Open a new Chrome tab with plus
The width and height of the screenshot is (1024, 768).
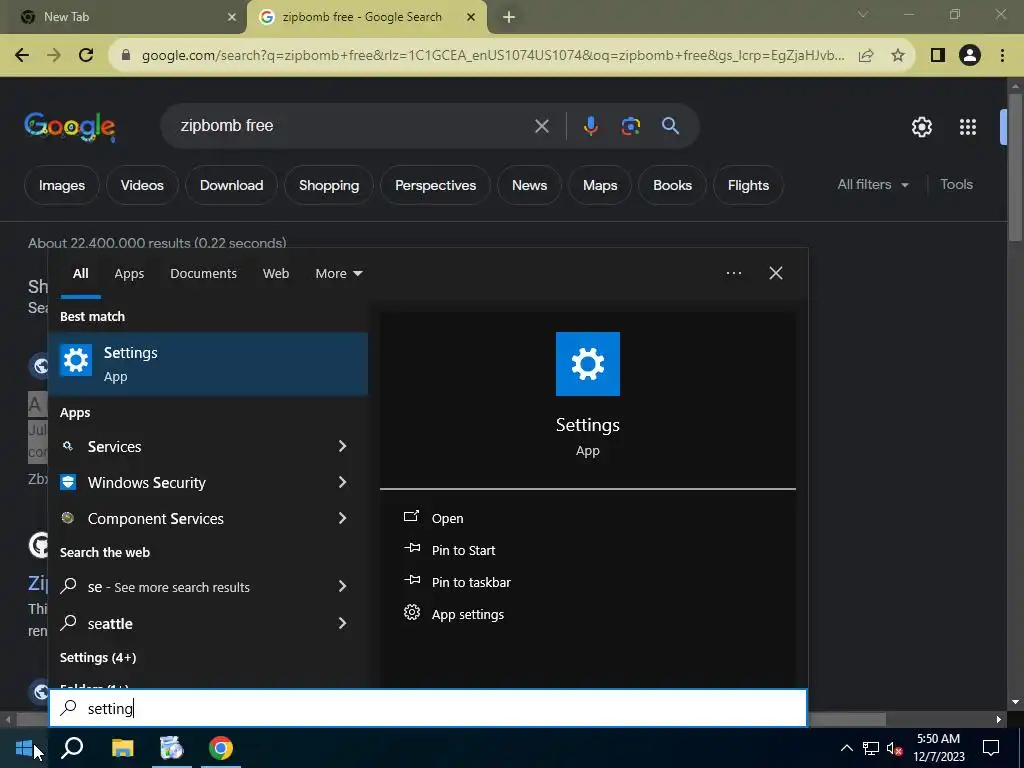(x=509, y=17)
